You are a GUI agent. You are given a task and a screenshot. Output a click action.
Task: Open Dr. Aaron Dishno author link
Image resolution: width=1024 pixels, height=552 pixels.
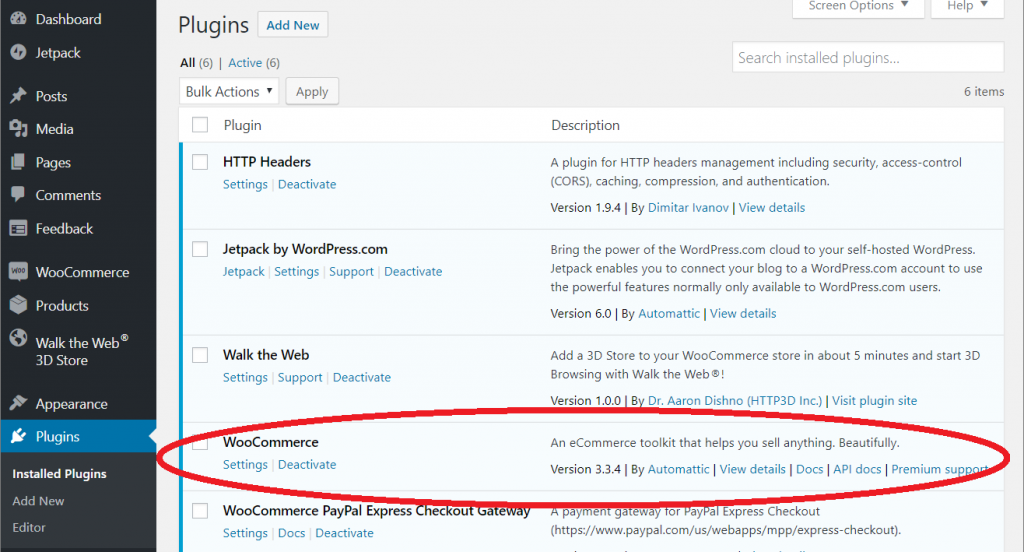735,400
